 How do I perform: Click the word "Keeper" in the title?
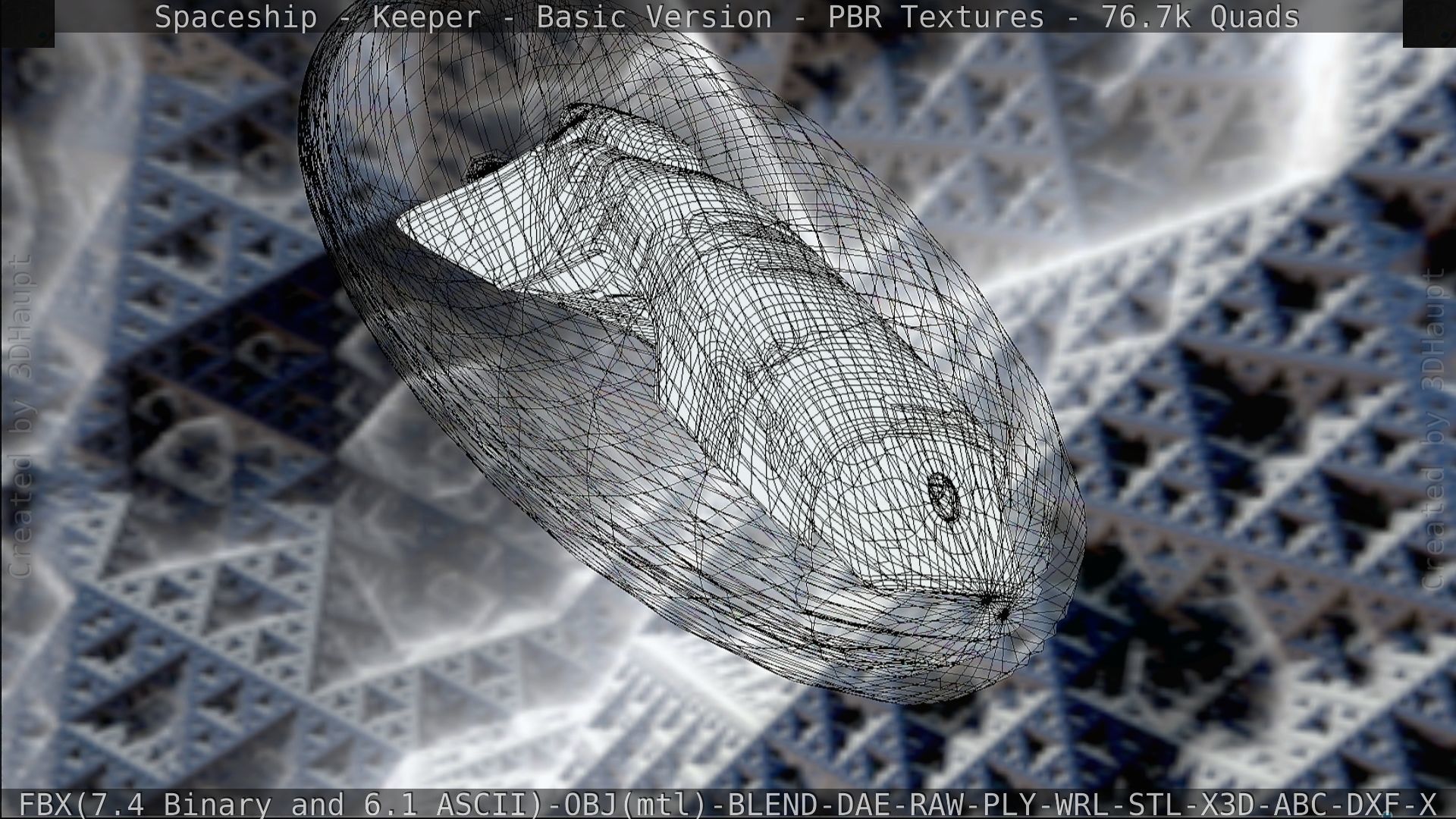click(426, 17)
